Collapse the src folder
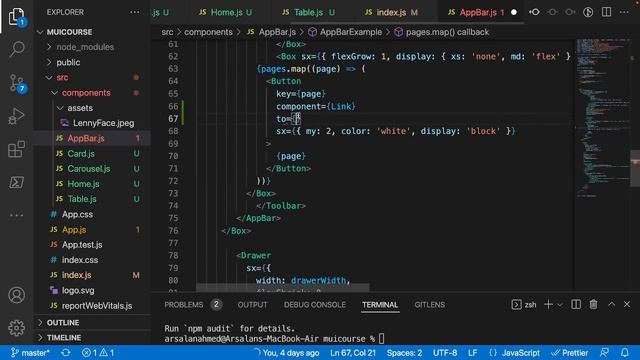This screenshot has height=360, width=640. pos(62,78)
